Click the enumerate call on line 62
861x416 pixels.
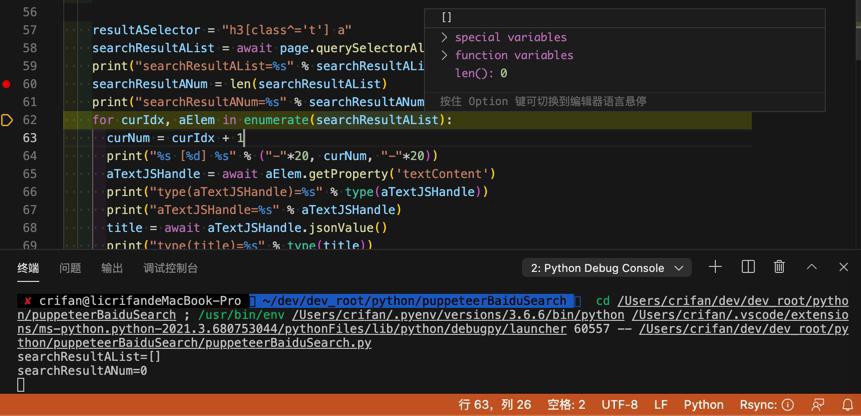pos(276,120)
